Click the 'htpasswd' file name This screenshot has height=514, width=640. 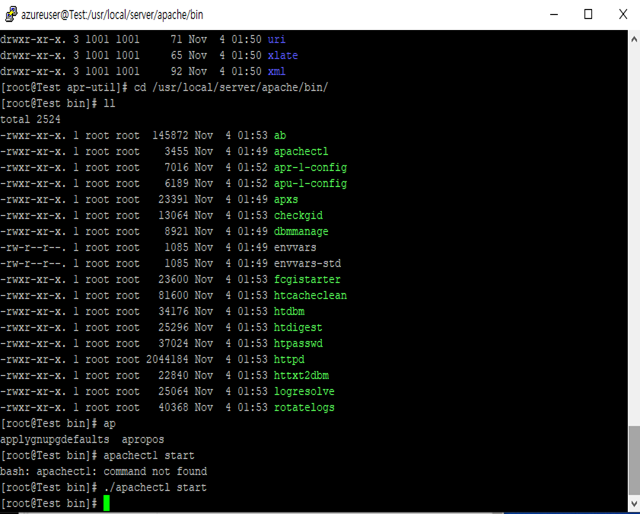point(298,343)
